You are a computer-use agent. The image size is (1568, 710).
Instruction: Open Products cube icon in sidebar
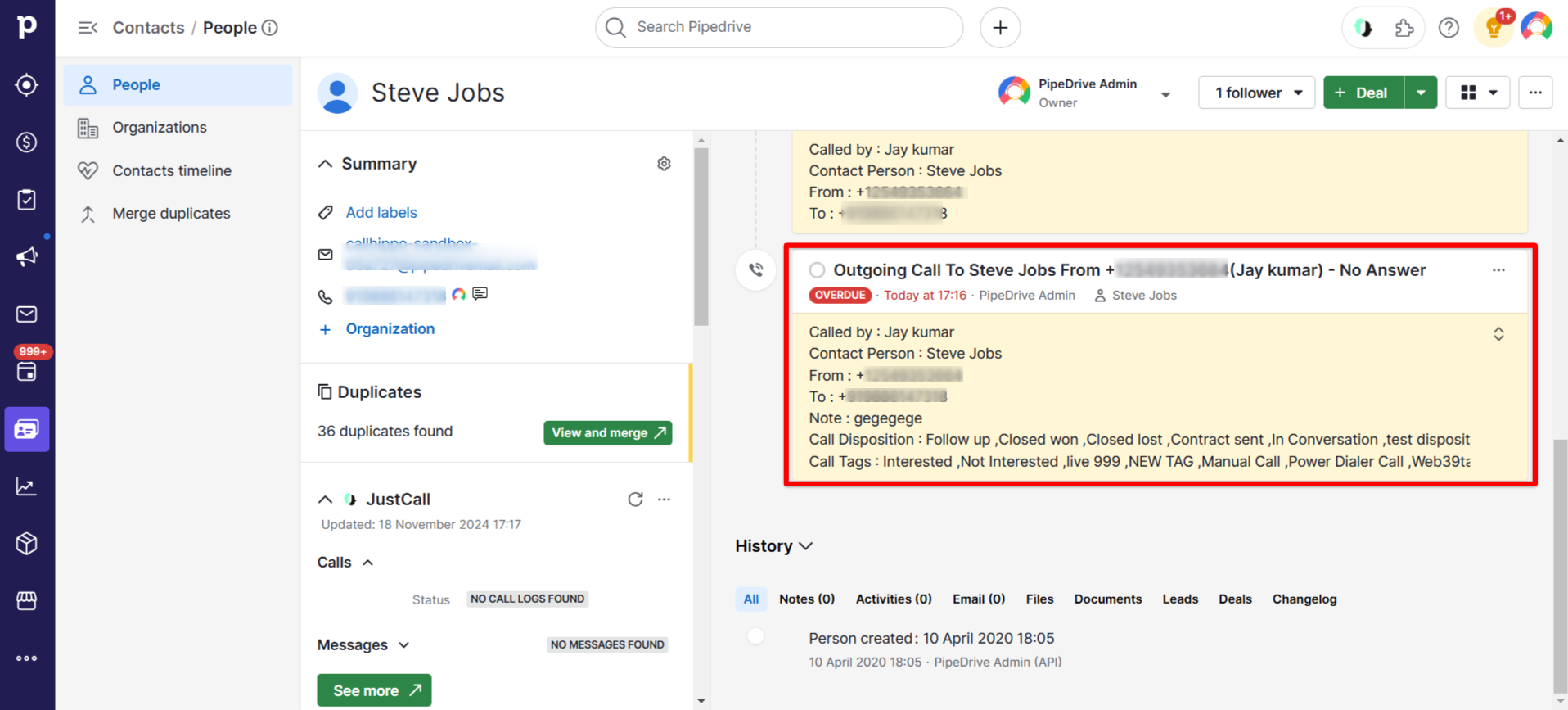27,544
